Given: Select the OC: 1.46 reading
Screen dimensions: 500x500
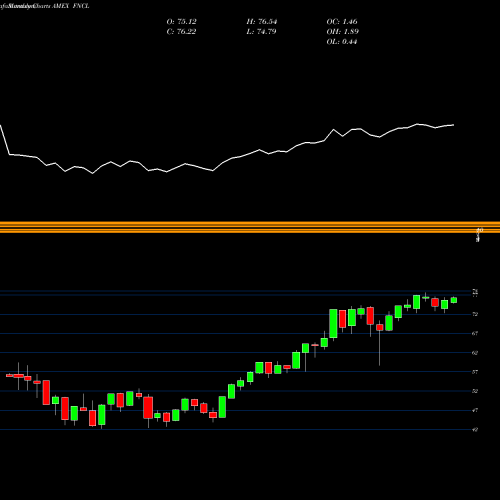Looking at the screenshot, I should point(342,22).
